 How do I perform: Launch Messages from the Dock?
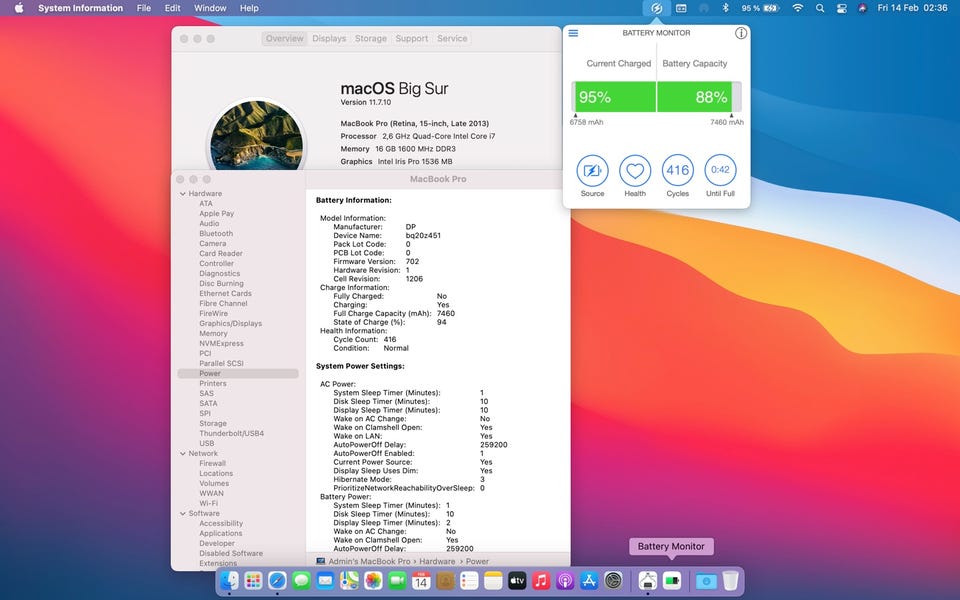[x=301, y=580]
